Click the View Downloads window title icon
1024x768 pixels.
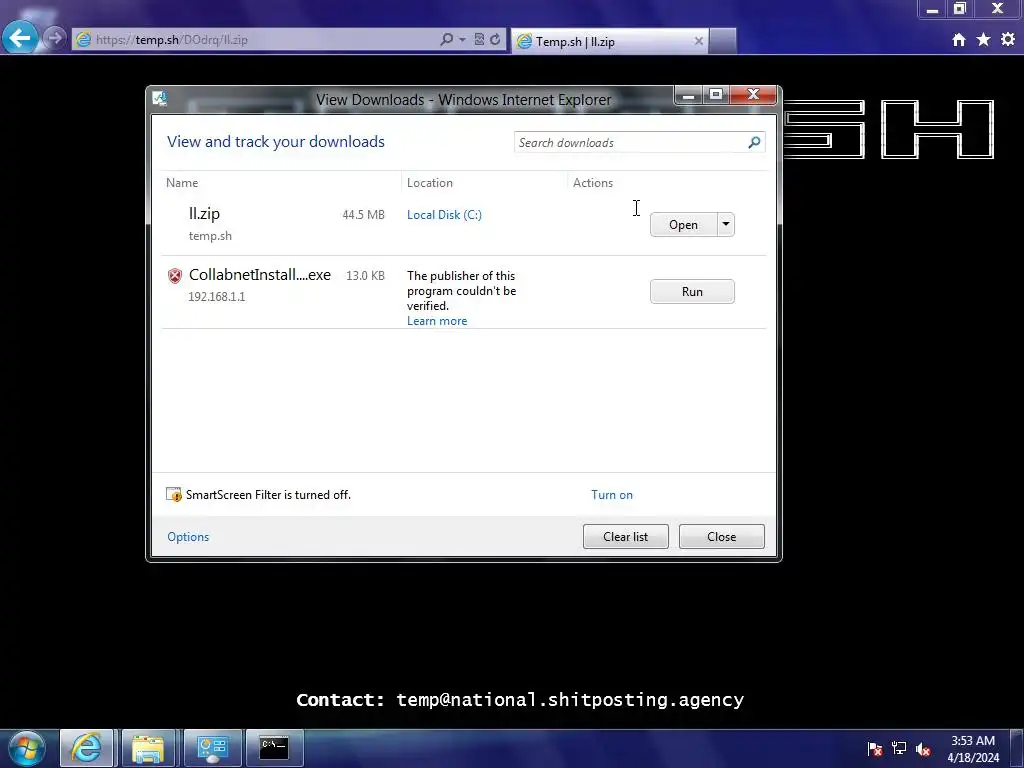[160, 99]
